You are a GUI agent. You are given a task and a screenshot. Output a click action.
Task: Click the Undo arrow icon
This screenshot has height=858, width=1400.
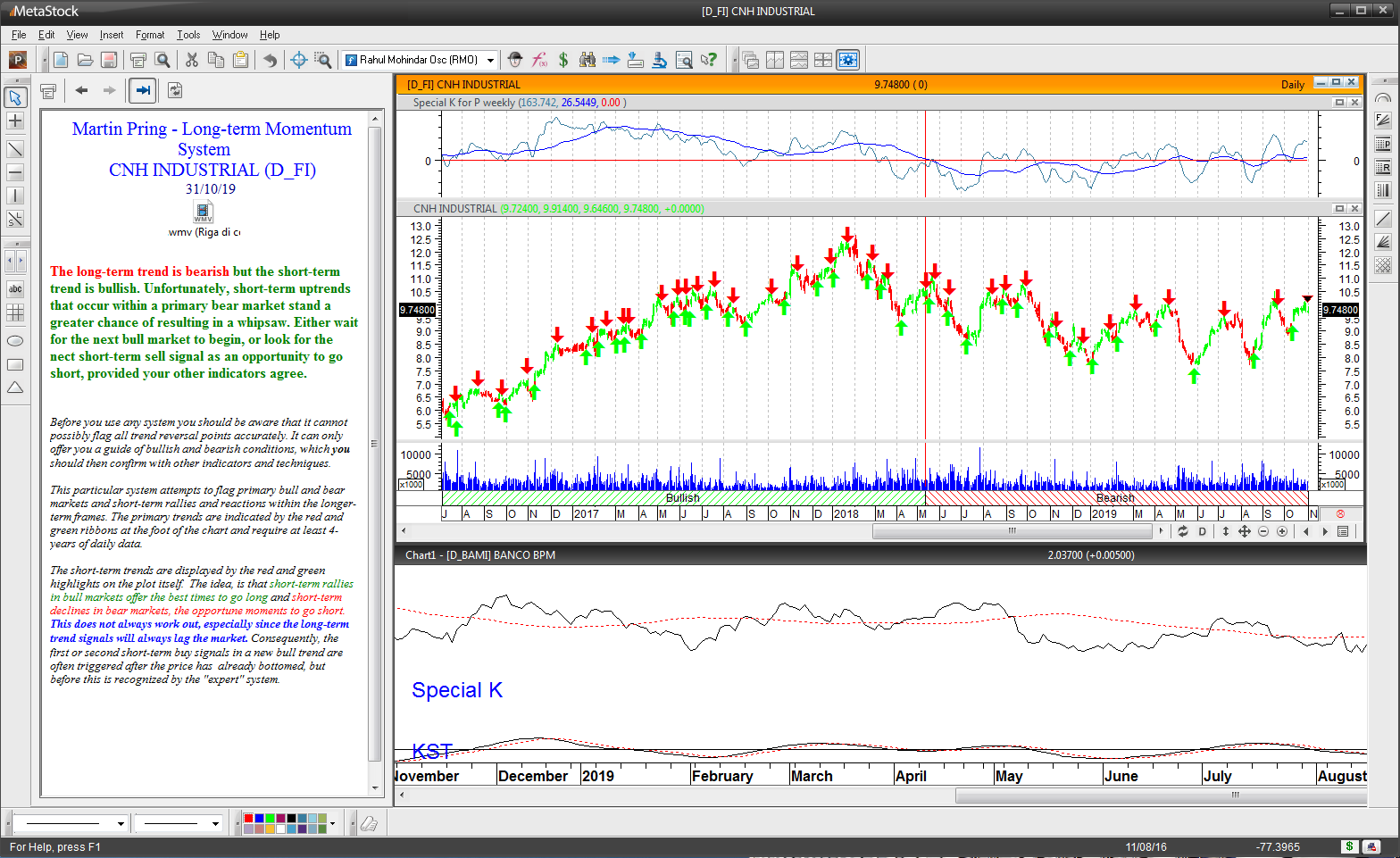pos(269,60)
